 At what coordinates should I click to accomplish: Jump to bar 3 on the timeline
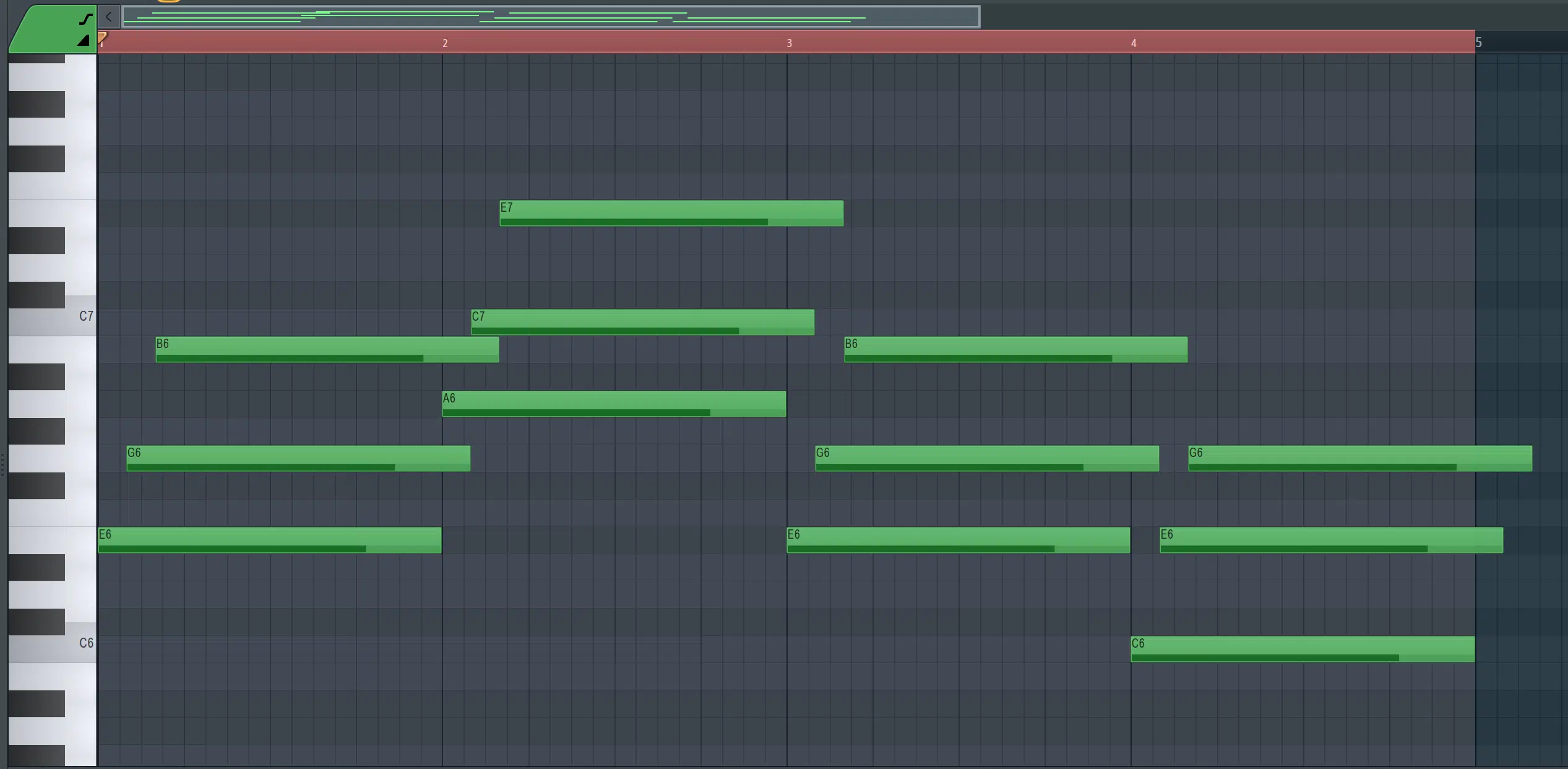click(x=789, y=43)
